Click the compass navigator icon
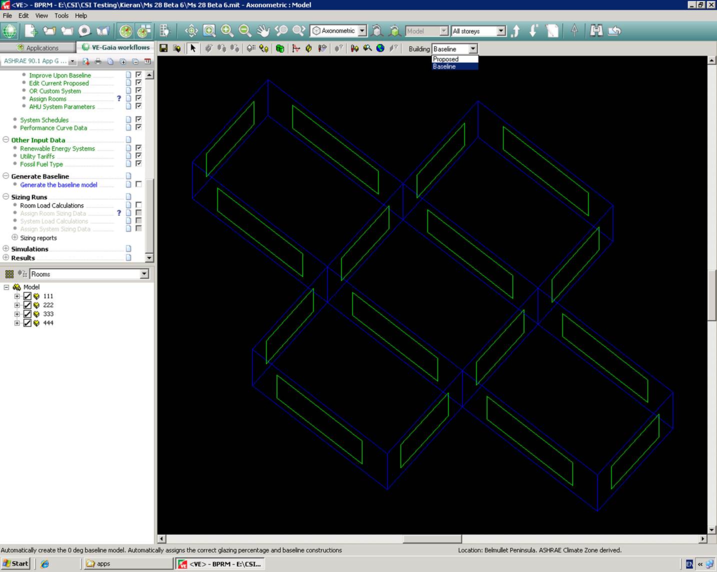The image size is (717, 572). point(126,31)
